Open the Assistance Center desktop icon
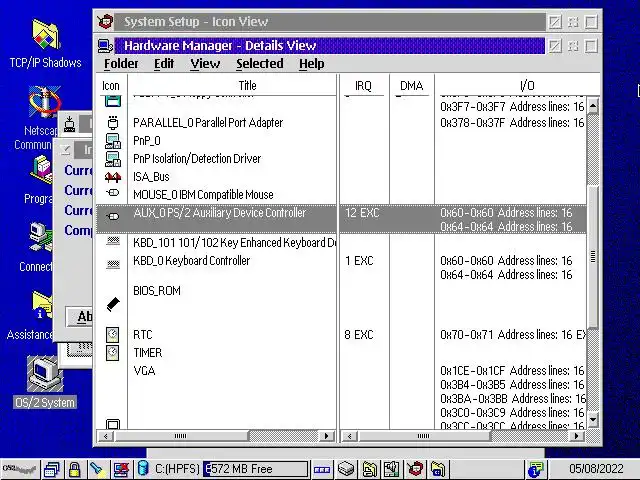640x480 pixels. (x=42, y=305)
